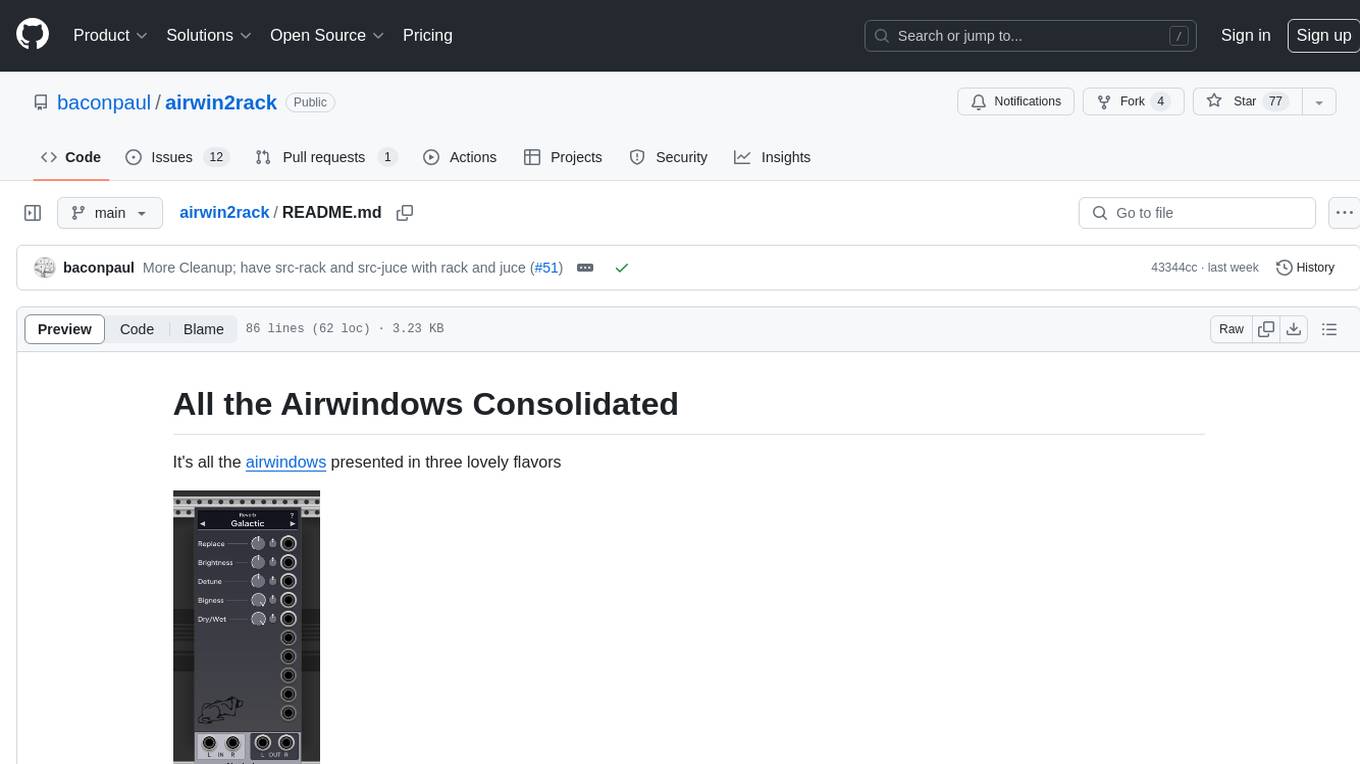The width and height of the screenshot is (1360, 764).
Task: Go to the airwin2rack breadcrumb root
Action: point(224,213)
